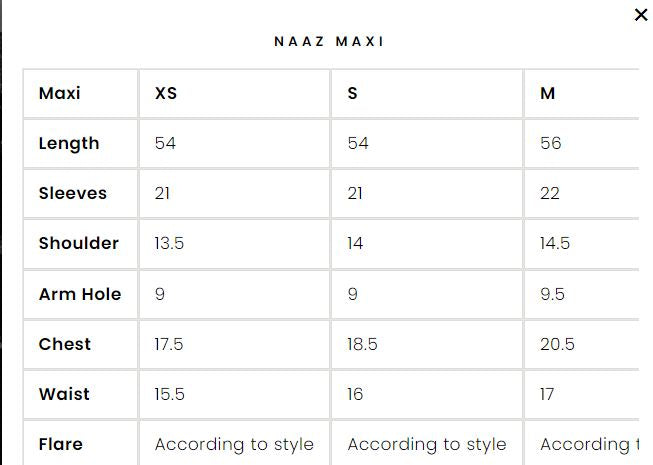Click the S flare 'According to style' cell
The width and height of the screenshot is (653, 465).
[x=427, y=444]
